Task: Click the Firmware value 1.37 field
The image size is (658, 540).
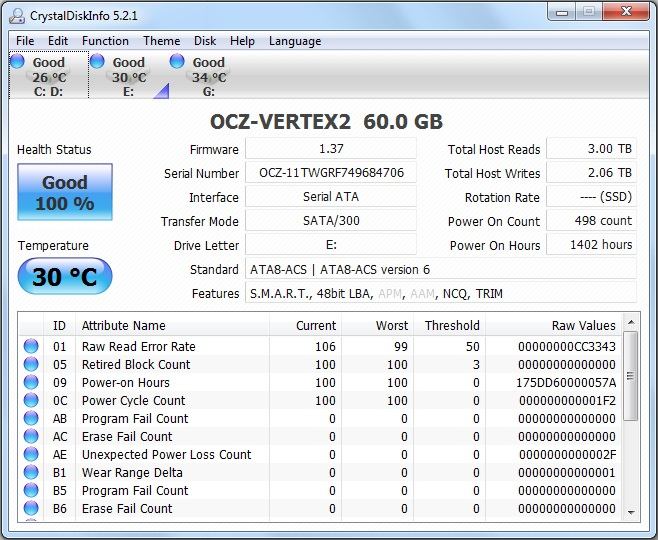Action: pos(331,149)
